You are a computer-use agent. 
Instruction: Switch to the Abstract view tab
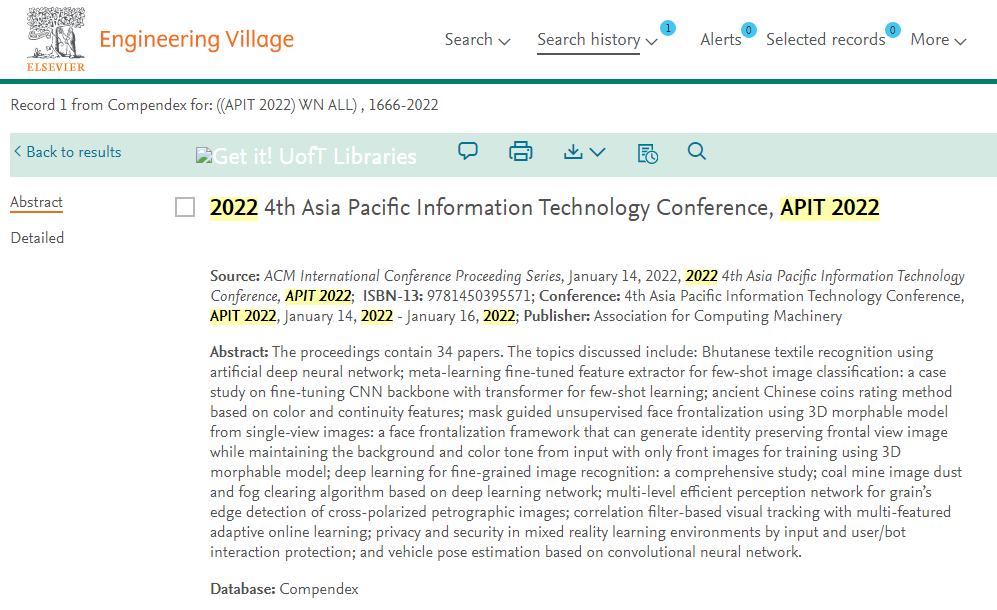tap(37, 202)
